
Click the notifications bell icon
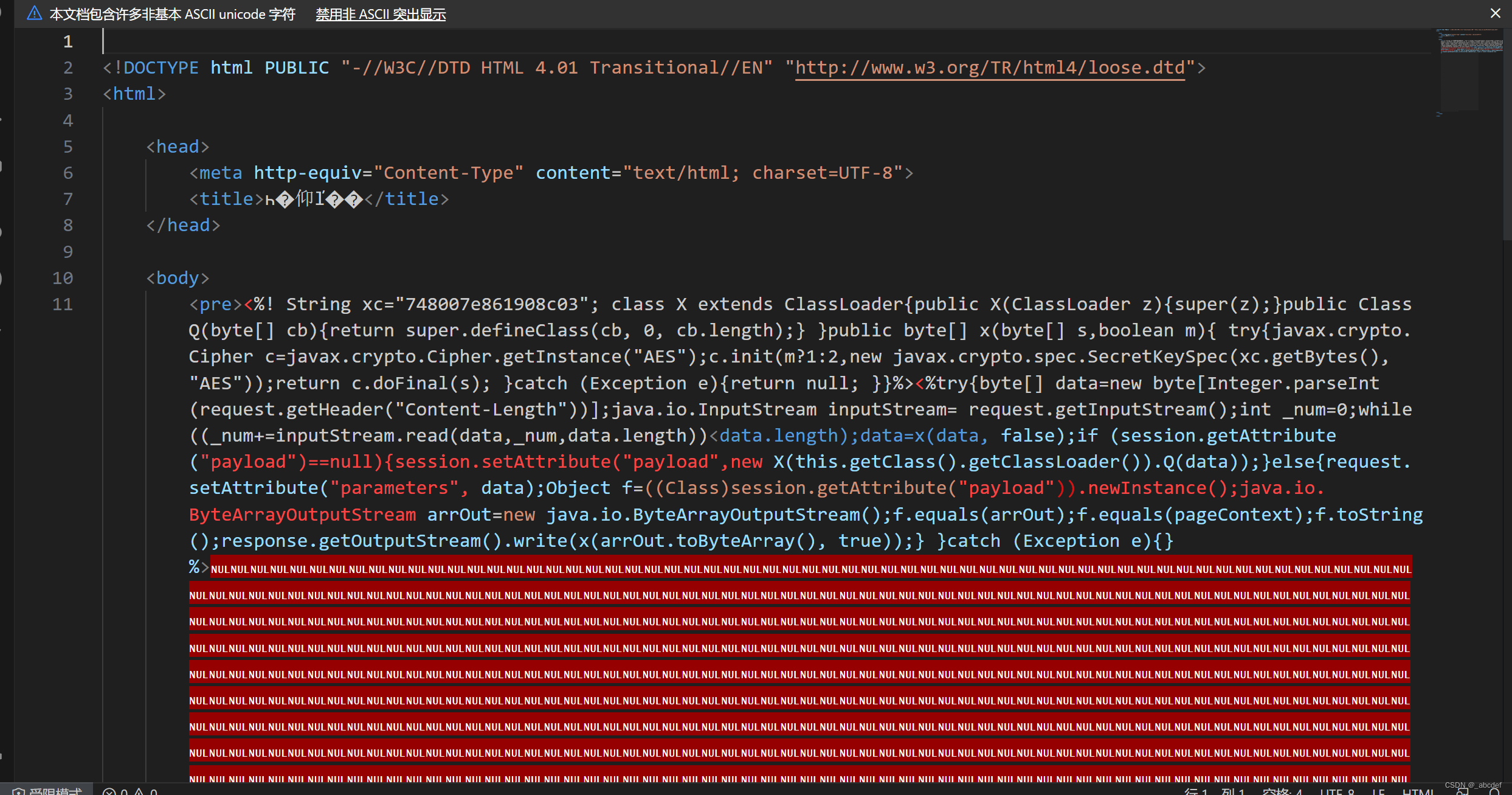pos(1494,792)
